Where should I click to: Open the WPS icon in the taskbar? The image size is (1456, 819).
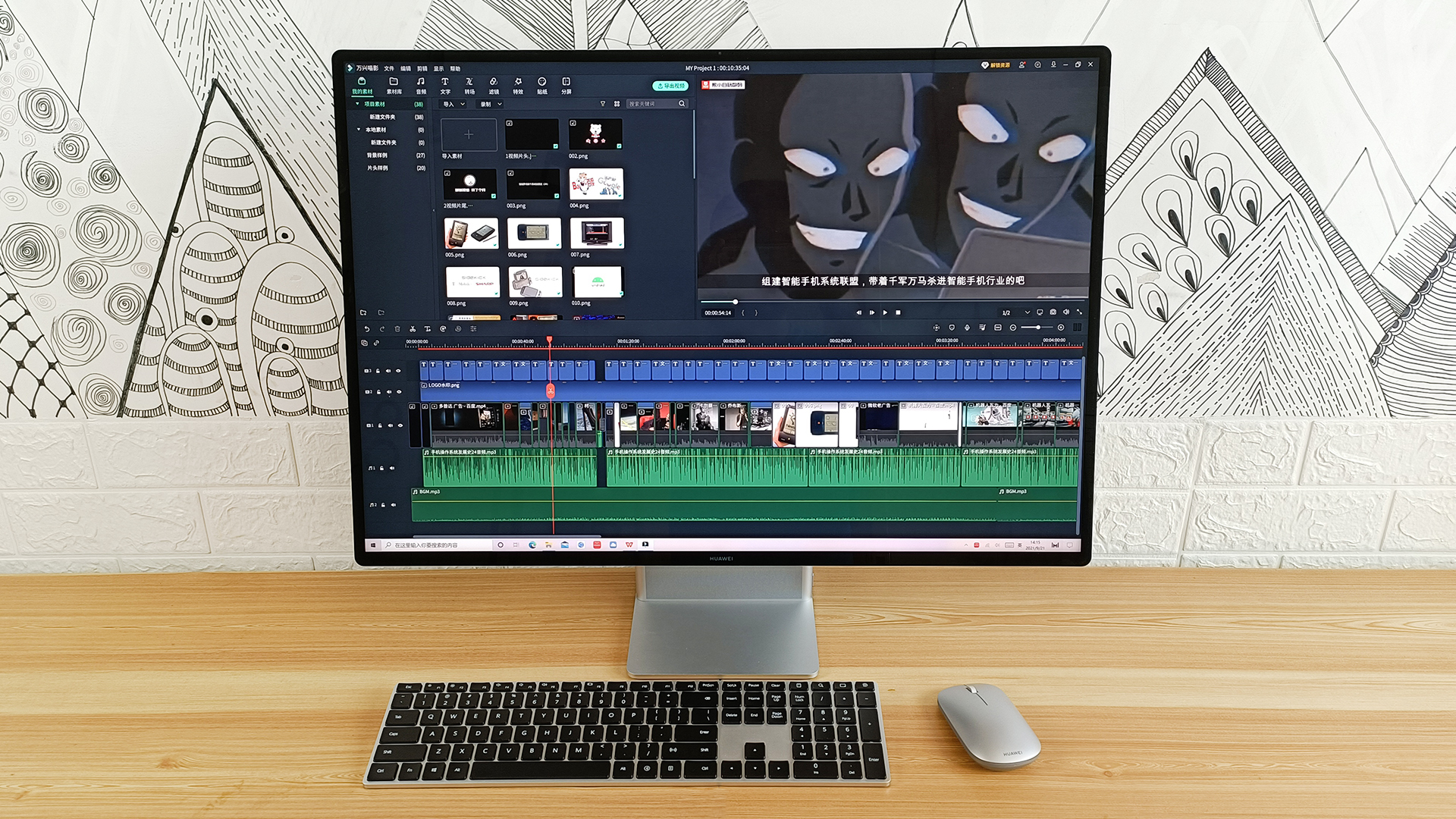(x=629, y=544)
